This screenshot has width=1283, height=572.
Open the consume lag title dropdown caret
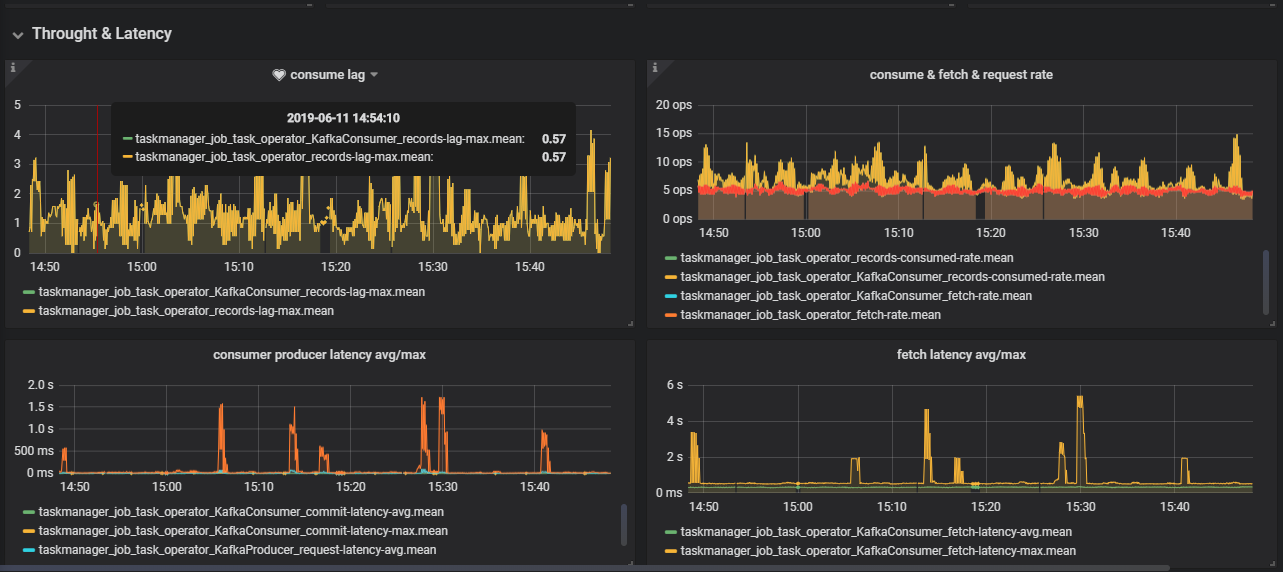point(374,75)
